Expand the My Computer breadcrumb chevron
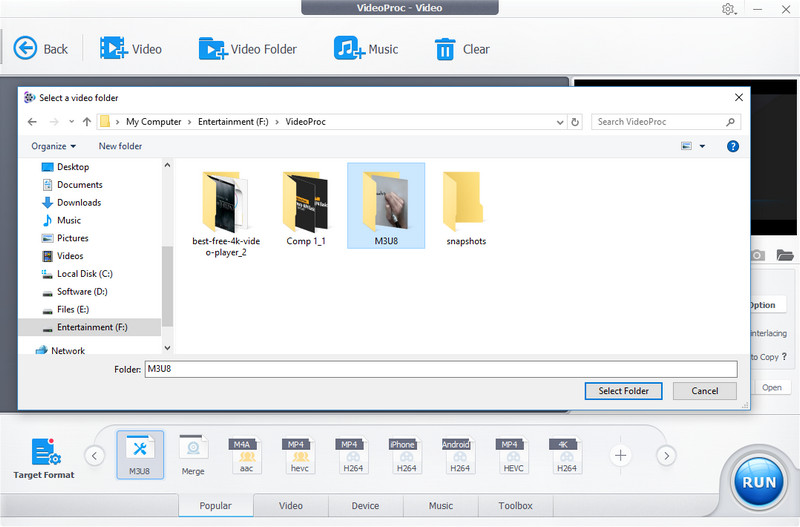800x527 pixels. pos(189,122)
